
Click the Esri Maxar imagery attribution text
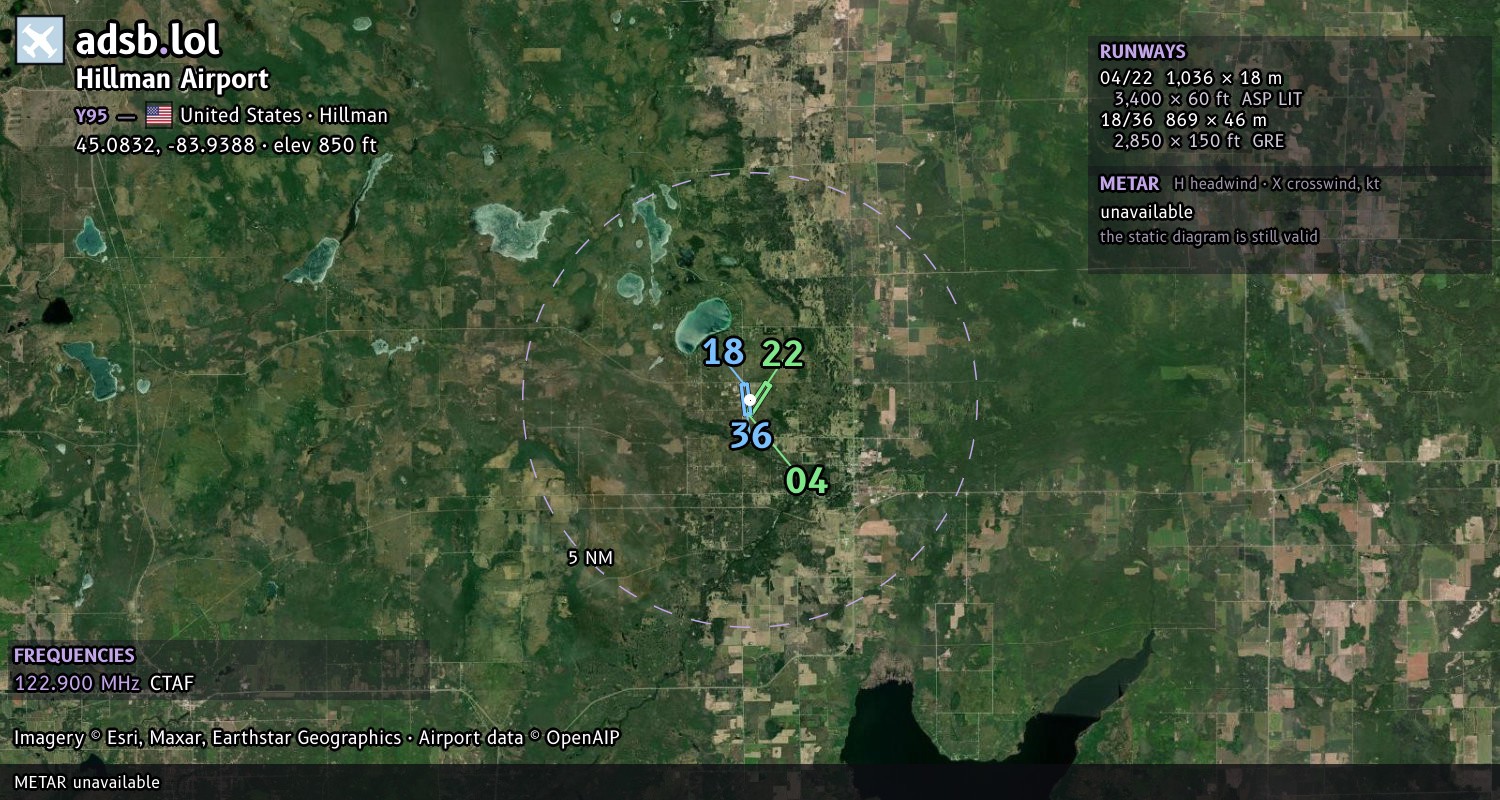(316, 738)
